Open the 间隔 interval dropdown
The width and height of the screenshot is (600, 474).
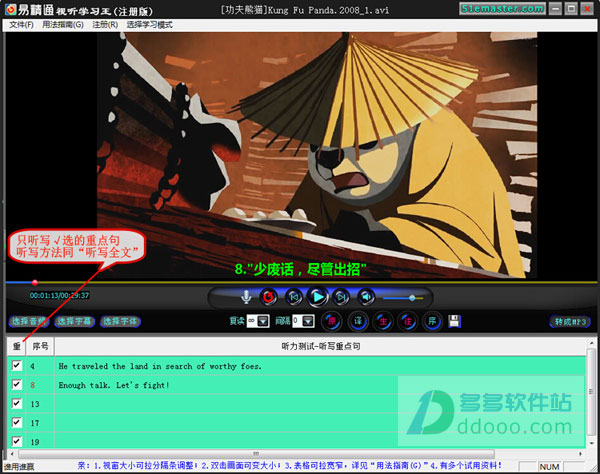coord(308,321)
